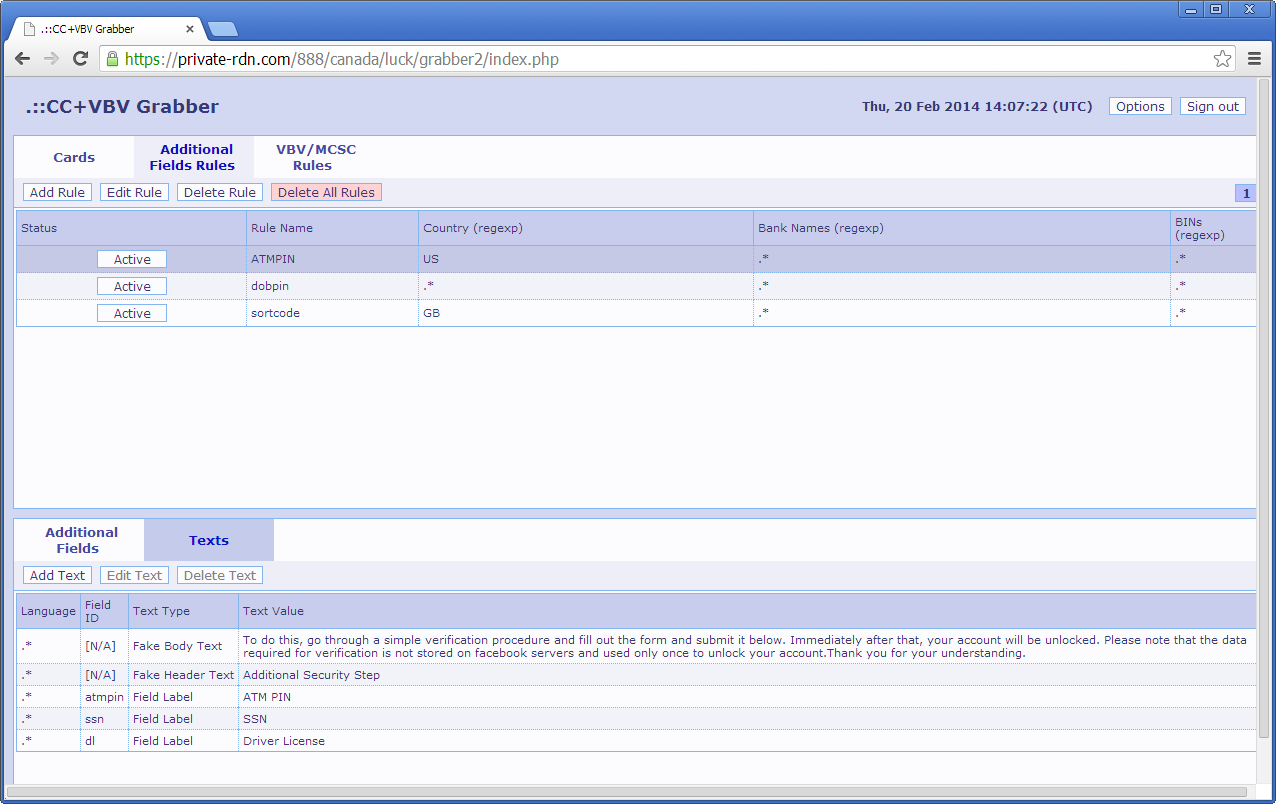Click the Delete Rule button
This screenshot has width=1276, height=804.
point(220,192)
